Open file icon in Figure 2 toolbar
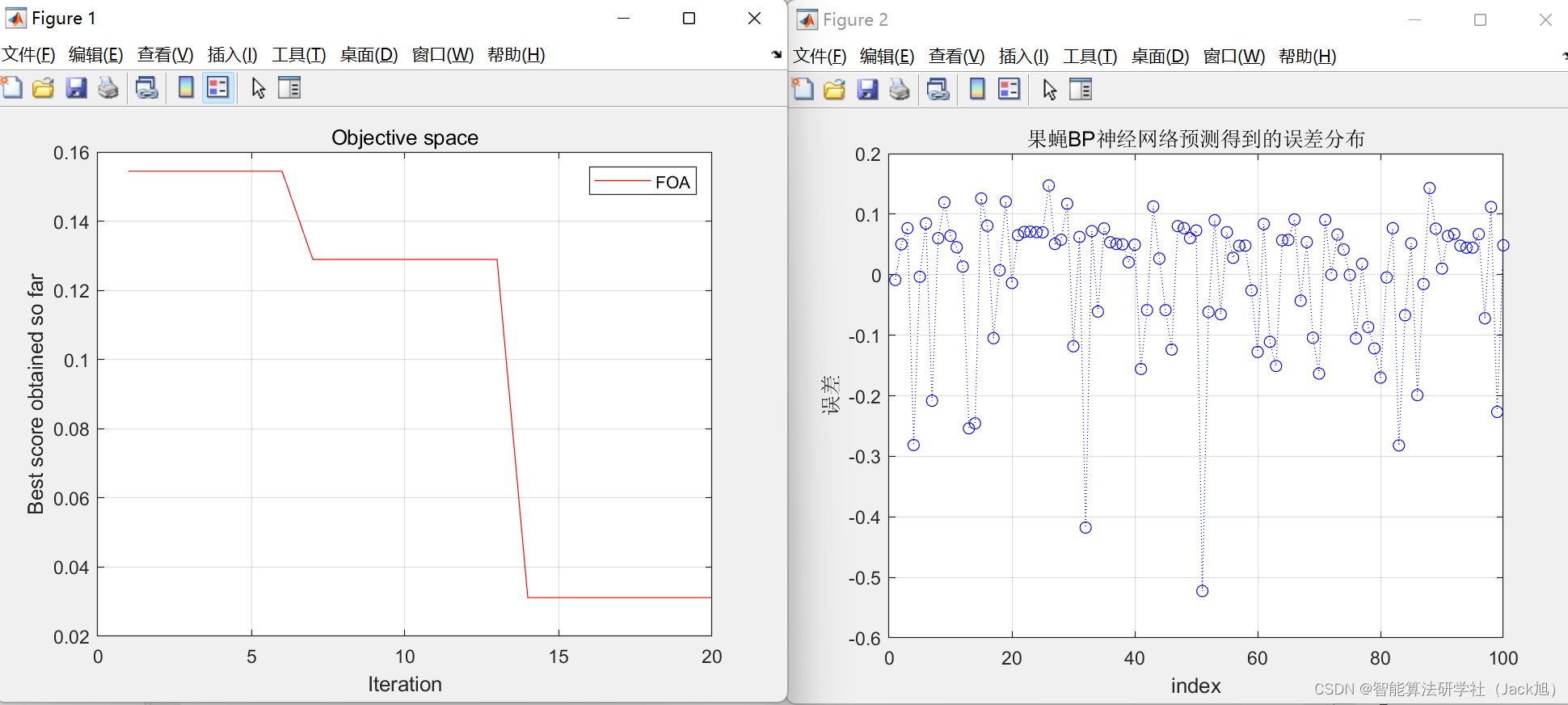This screenshot has width=1568, height=705. pos(834,89)
